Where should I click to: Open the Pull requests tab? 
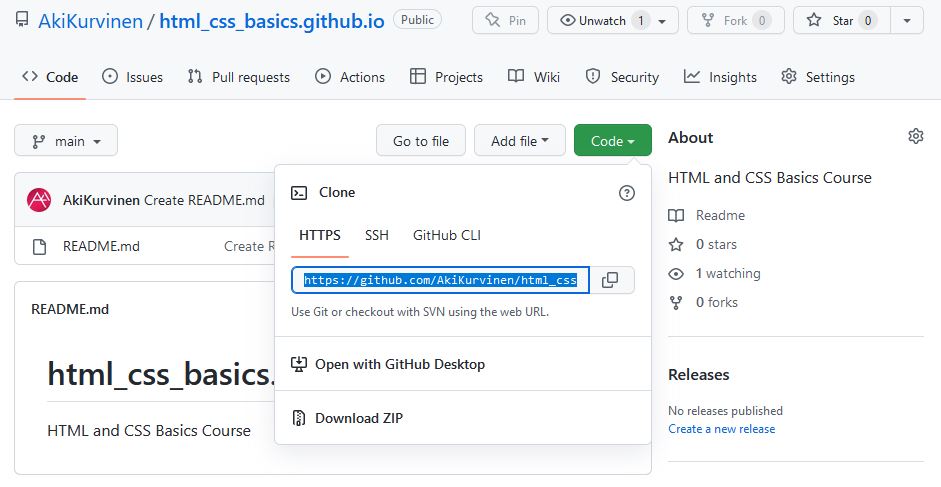238,77
